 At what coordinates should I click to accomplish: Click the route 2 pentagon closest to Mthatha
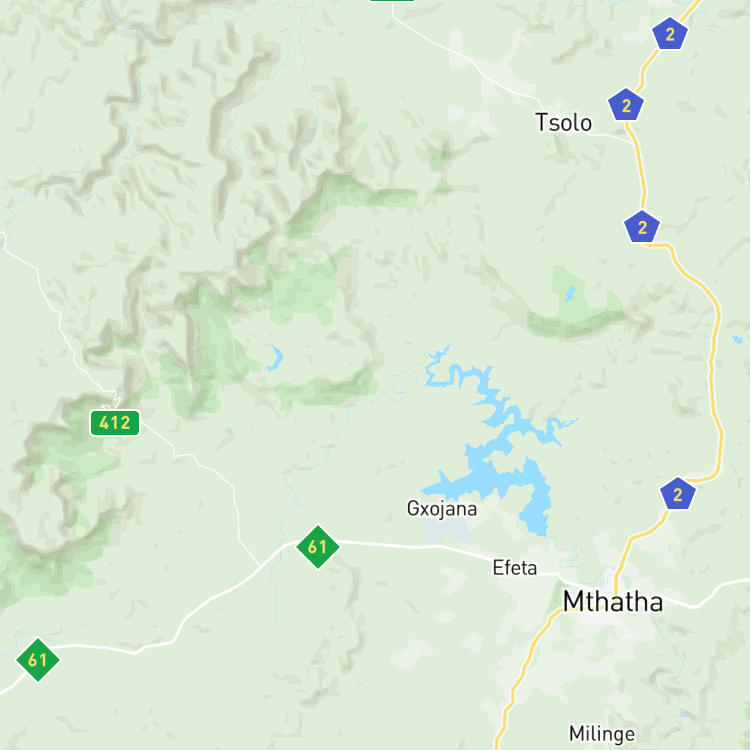point(677,494)
